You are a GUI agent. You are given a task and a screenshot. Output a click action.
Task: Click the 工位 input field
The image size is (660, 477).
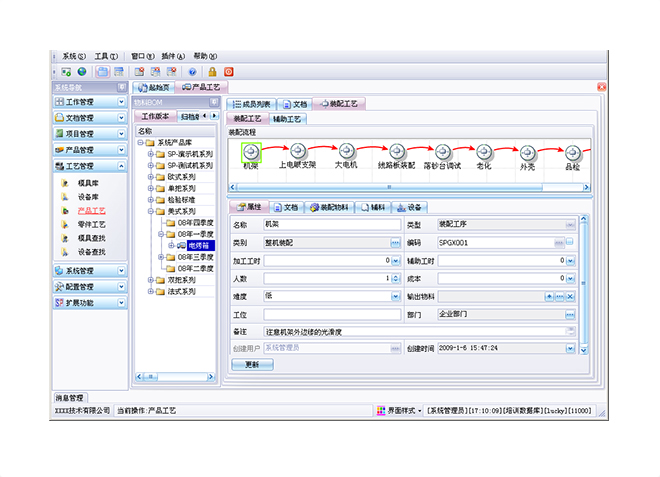tap(332, 314)
